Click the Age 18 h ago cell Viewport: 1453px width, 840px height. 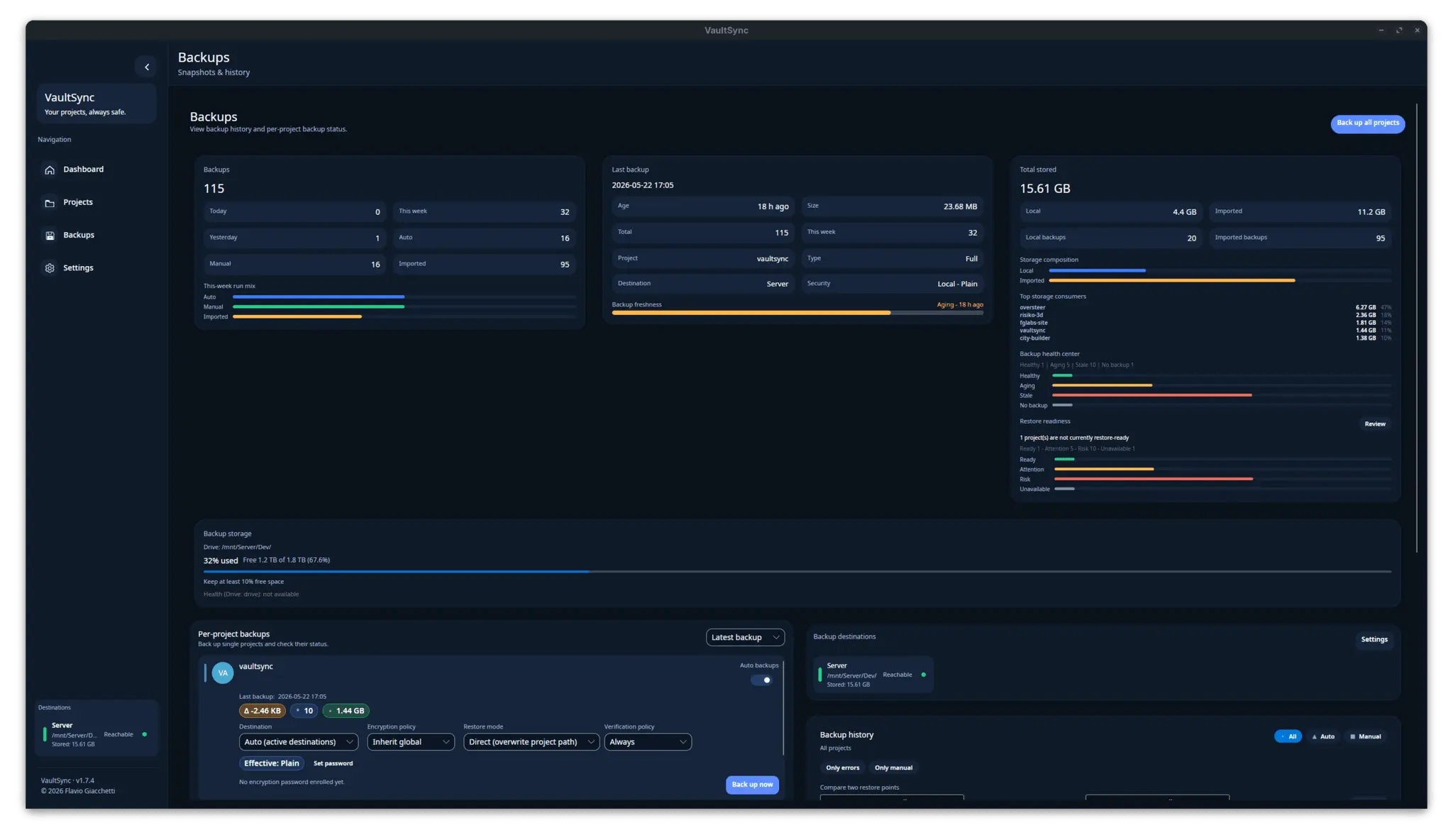click(x=703, y=206)
